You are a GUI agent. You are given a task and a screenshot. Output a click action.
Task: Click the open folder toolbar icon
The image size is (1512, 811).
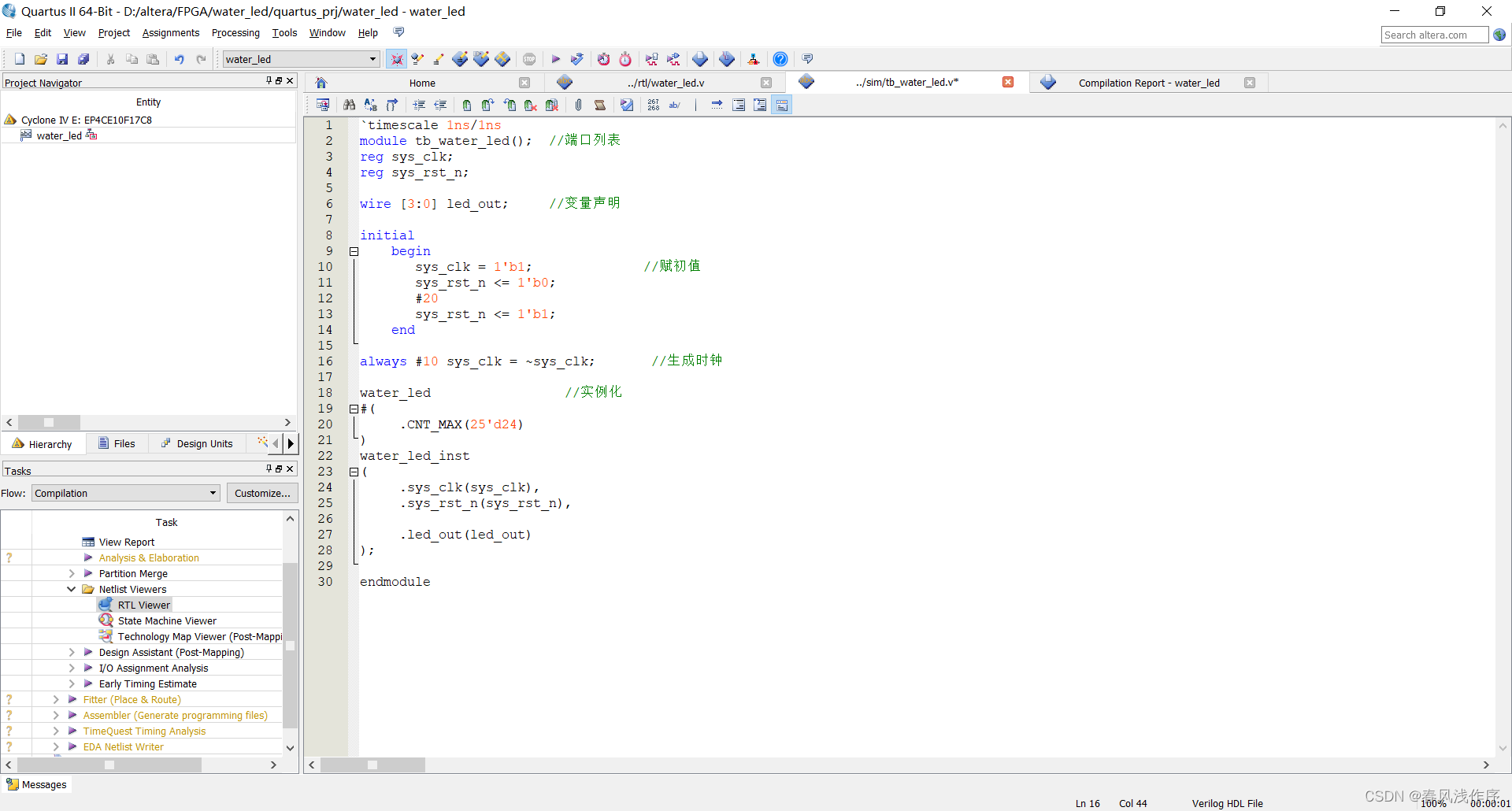tap(41, 59)
